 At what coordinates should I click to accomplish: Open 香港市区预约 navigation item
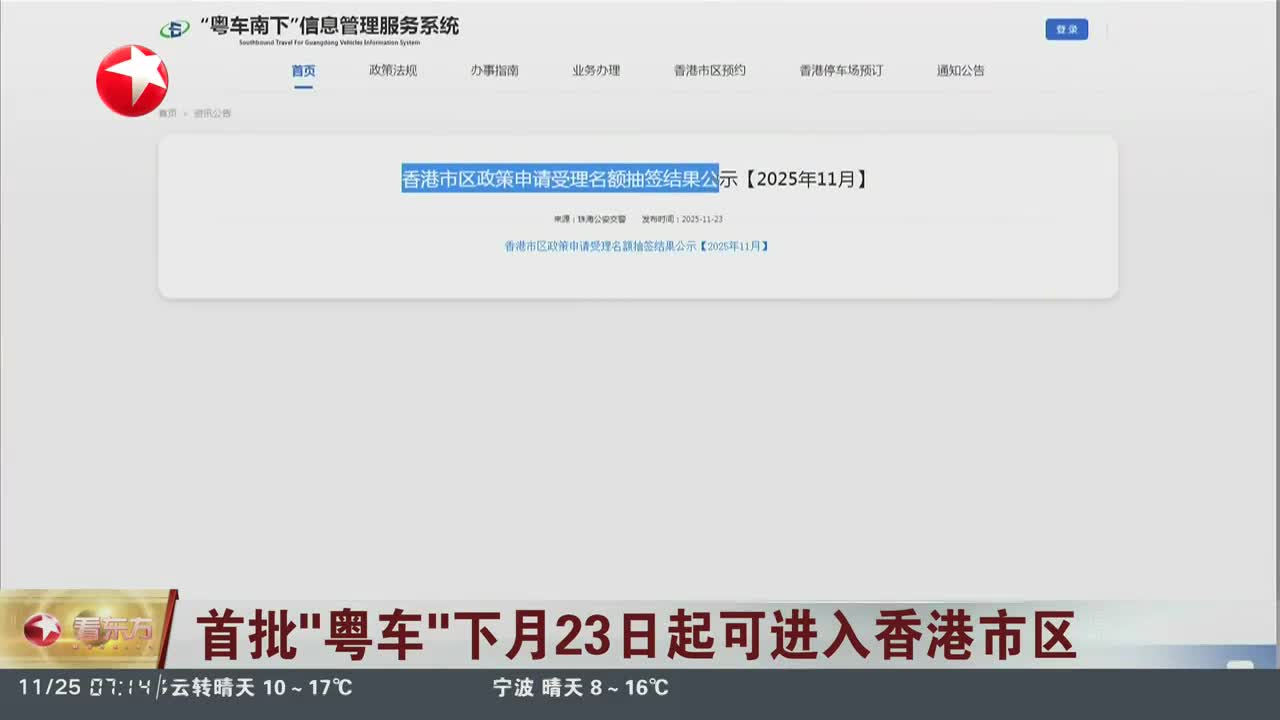[x=709, y=71]
